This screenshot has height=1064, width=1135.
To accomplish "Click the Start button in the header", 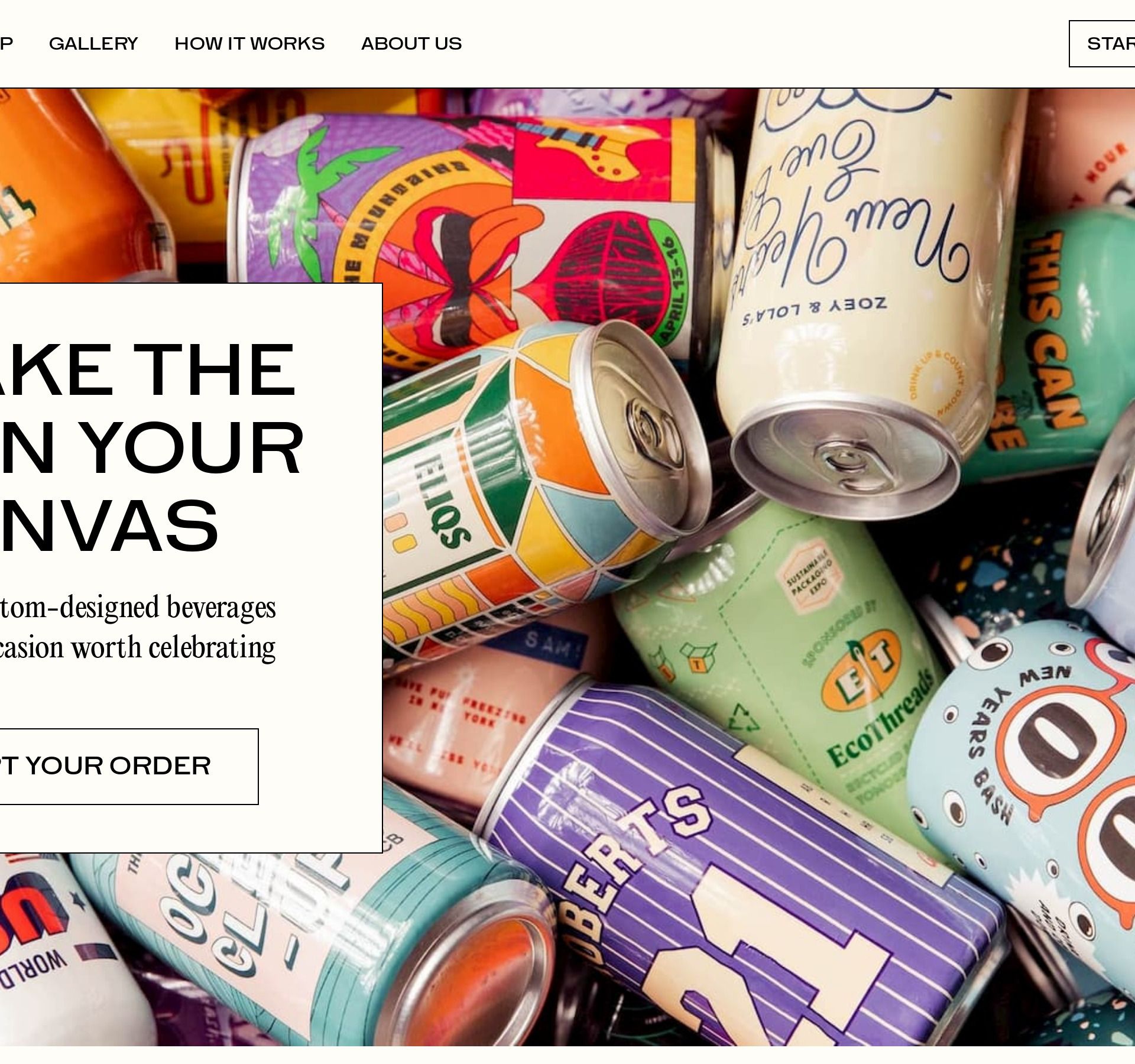I will coord(1102,44).
